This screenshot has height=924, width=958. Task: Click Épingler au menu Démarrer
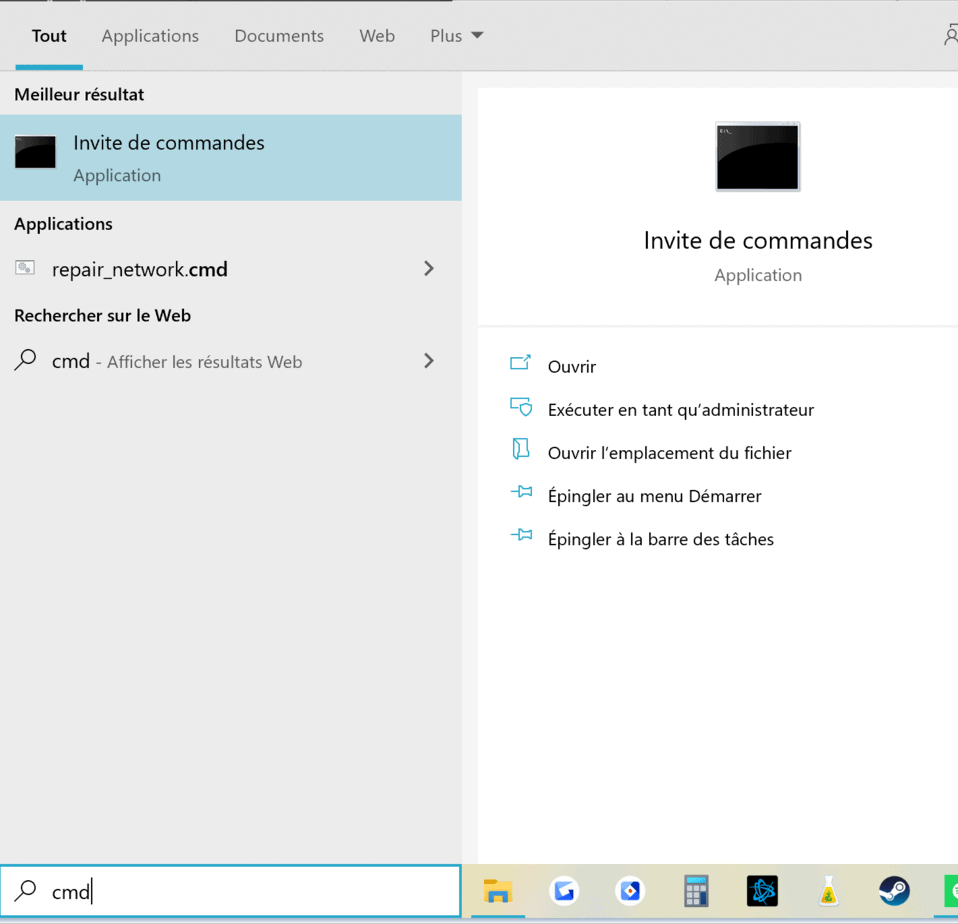coord(654,496)
